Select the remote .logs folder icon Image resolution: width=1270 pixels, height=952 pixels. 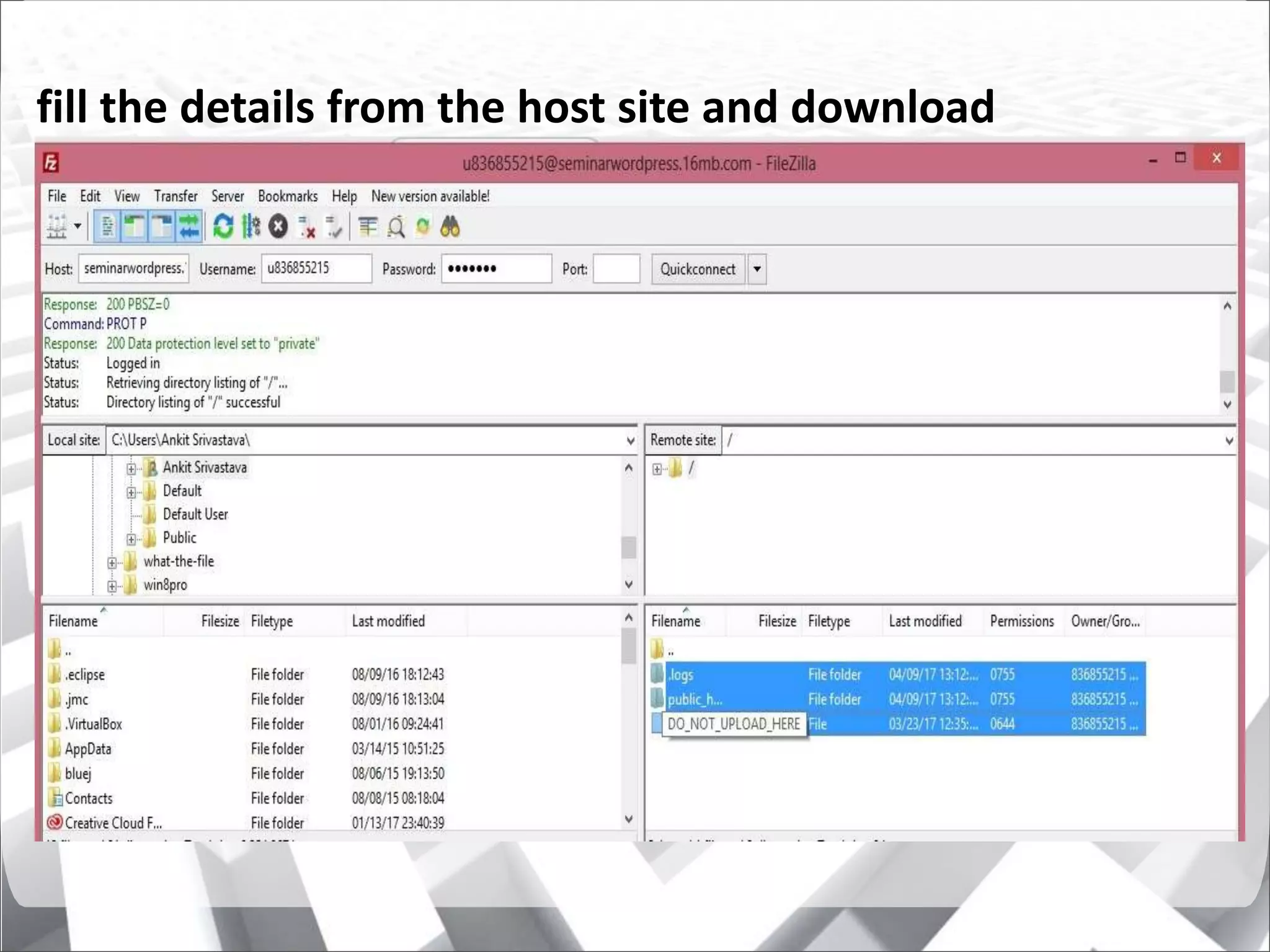pyautogui.click(x=657, y=674)
